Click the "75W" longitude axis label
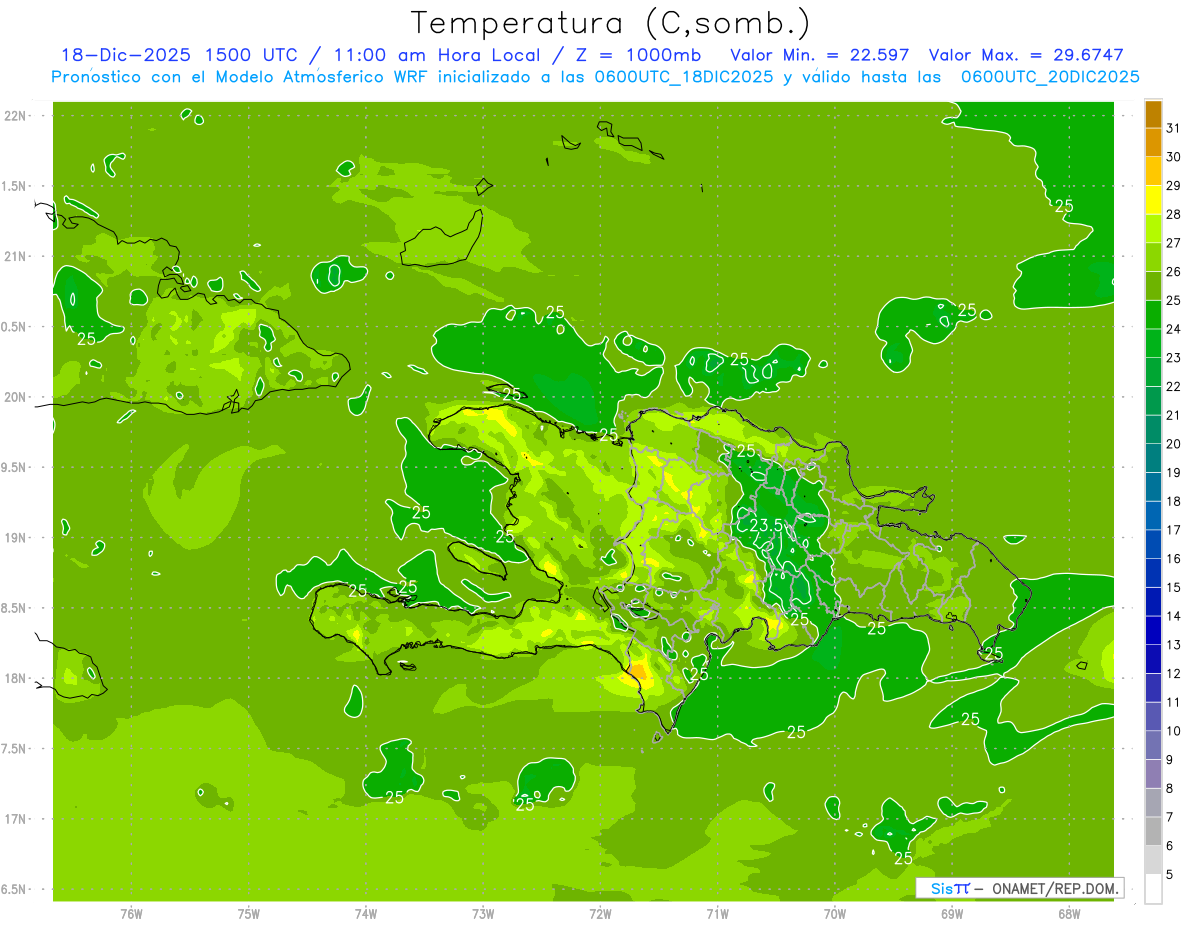The width and height of the screenshot is (1200, 927). (x=249, y=913)
